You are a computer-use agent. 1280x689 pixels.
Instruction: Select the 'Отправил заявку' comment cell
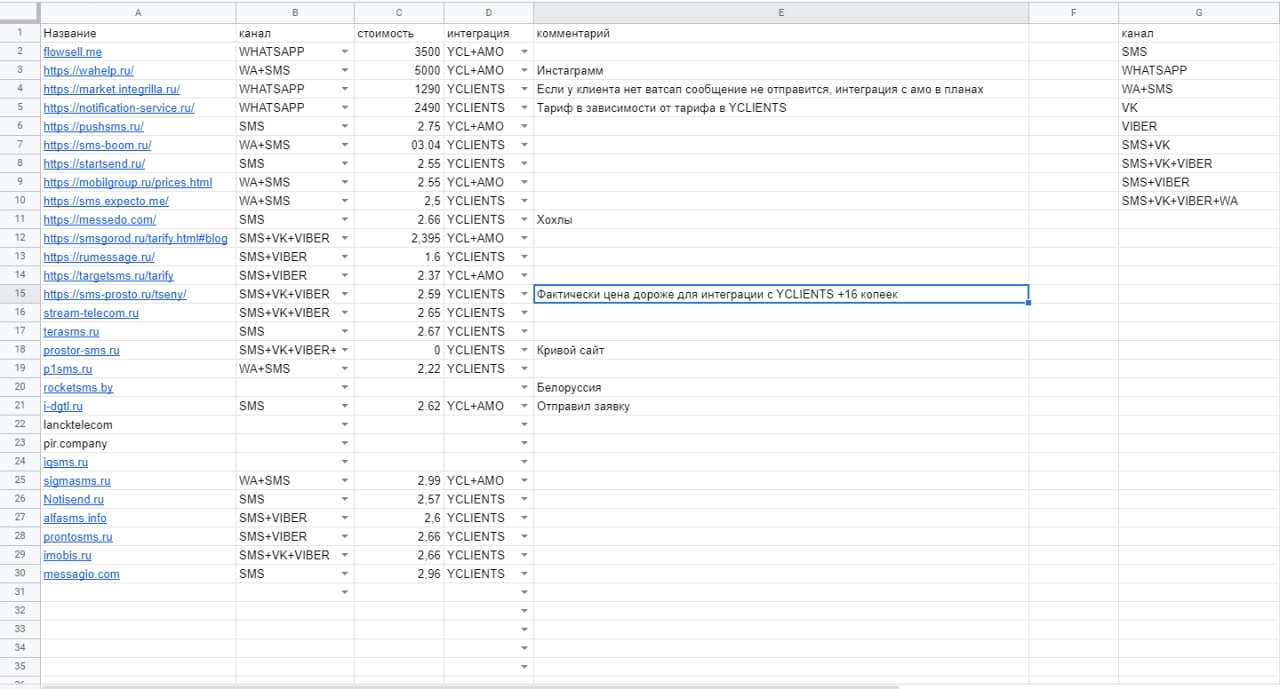[x=781, y=406]
